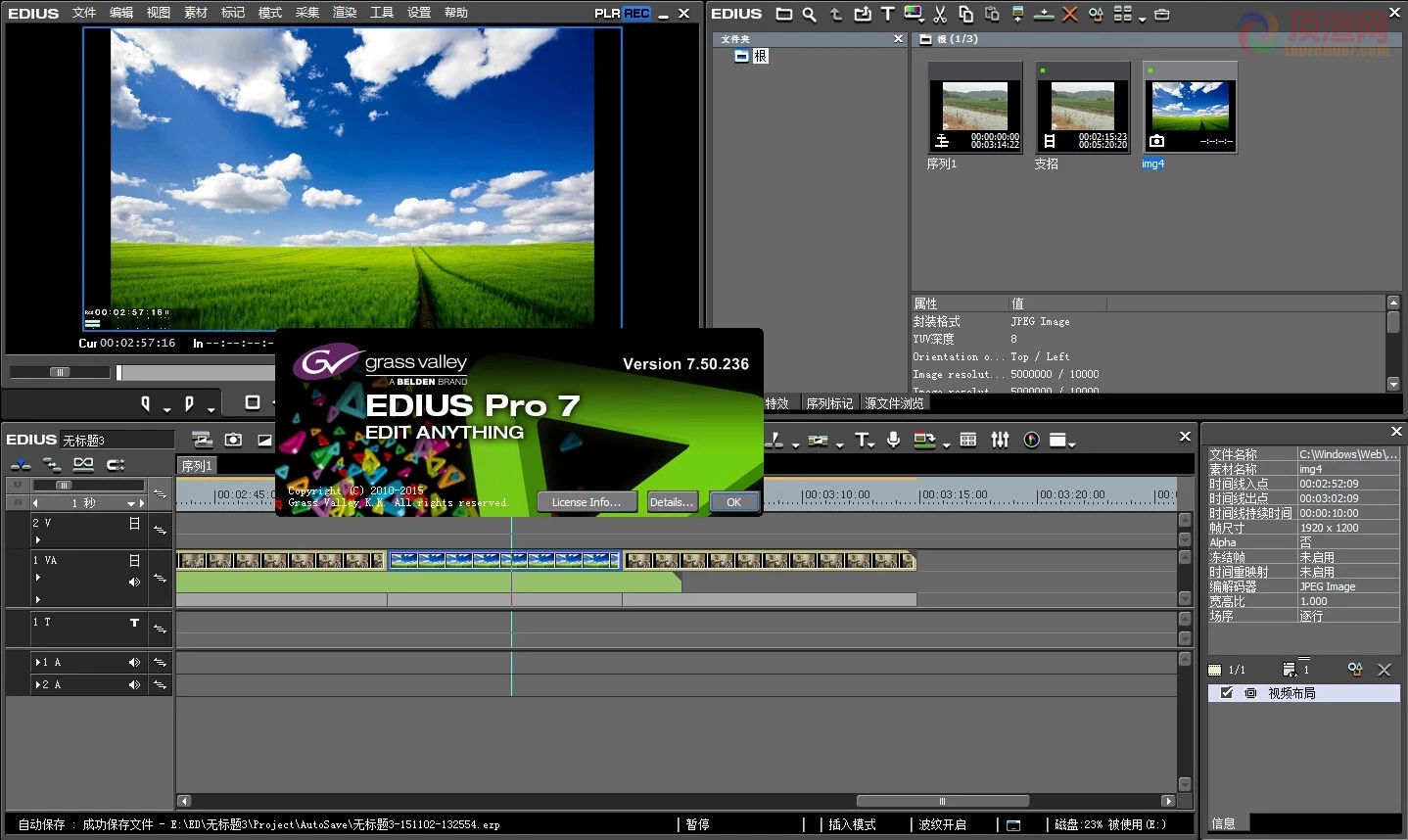Open the vector scope round icon
1408x840 pixels.
click(x=1031, y=440)
